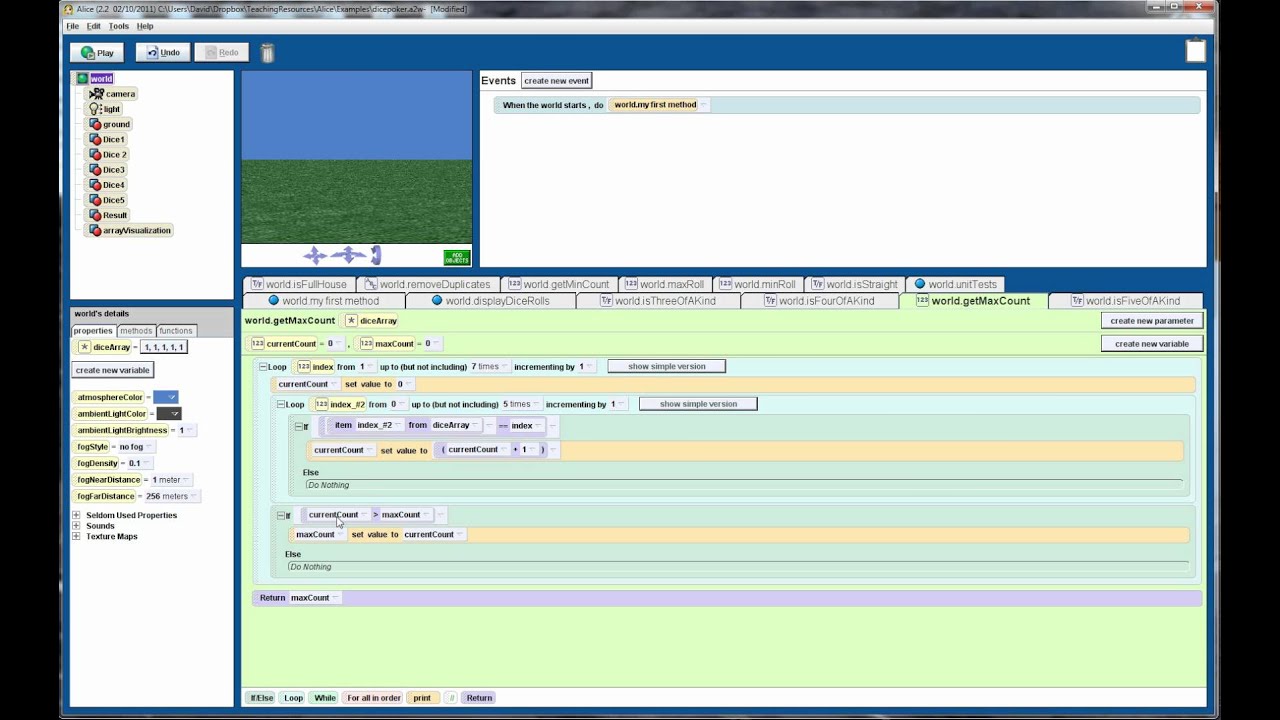Click the Play button

[96, 52]
